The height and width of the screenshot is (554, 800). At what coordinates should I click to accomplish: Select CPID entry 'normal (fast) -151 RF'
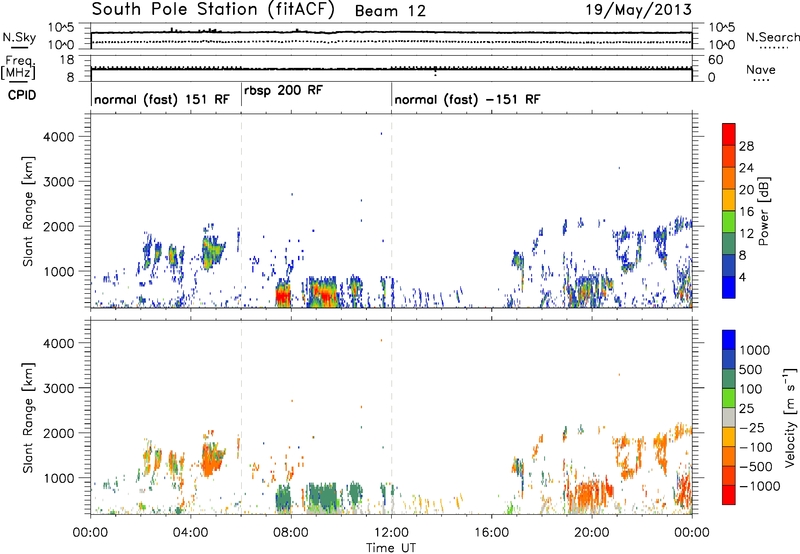point(467,99)
